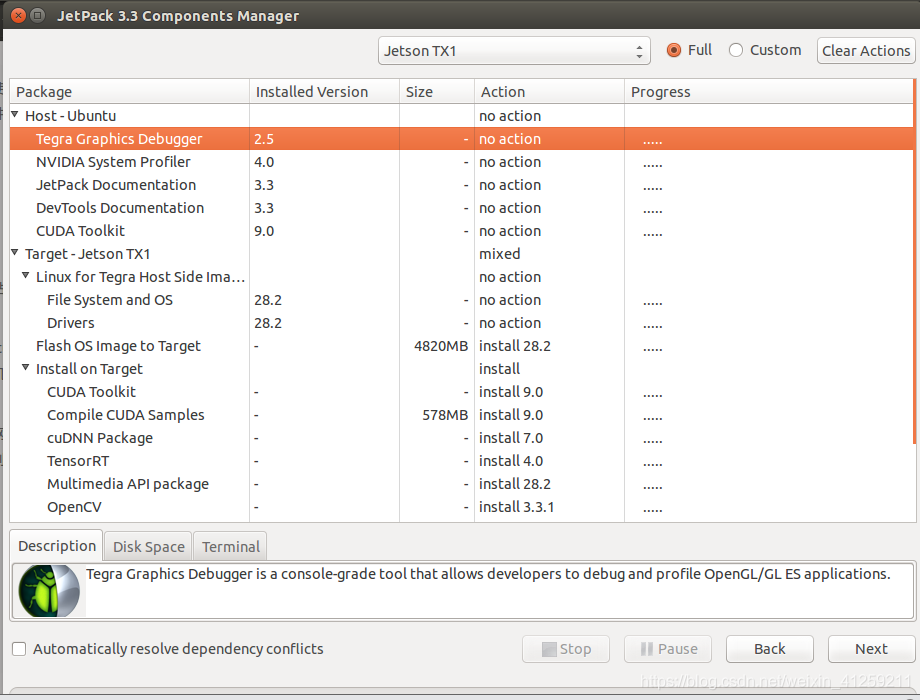Click the Installed Version column header
The height and width of the screenshot is (700, 920).
(x=324, y=92)
